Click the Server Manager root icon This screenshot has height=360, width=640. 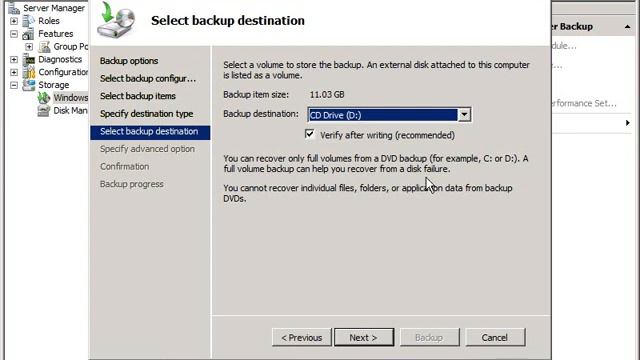click(x=13, y=8)
